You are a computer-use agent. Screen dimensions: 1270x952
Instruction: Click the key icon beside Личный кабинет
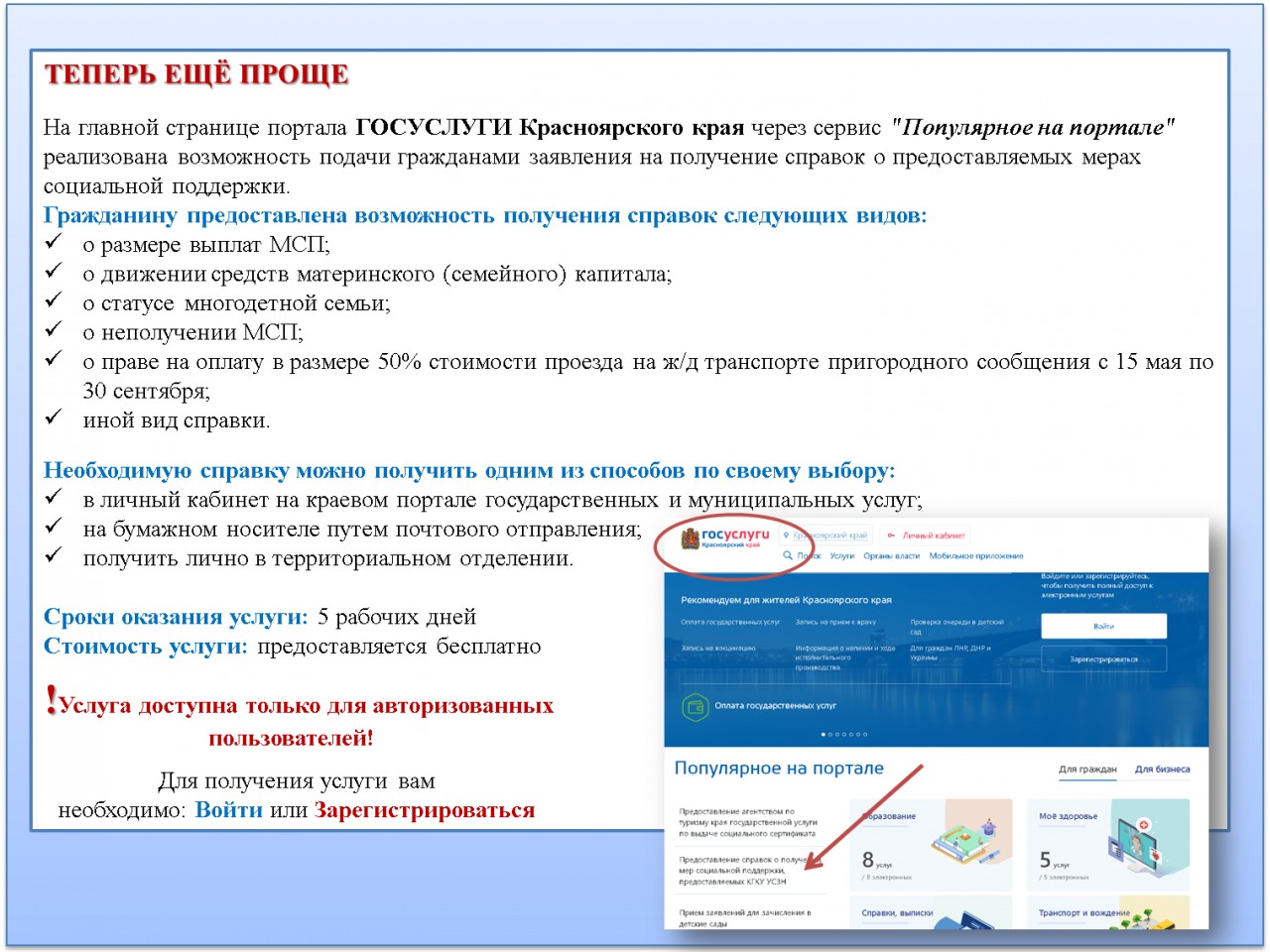coord(891,535)
